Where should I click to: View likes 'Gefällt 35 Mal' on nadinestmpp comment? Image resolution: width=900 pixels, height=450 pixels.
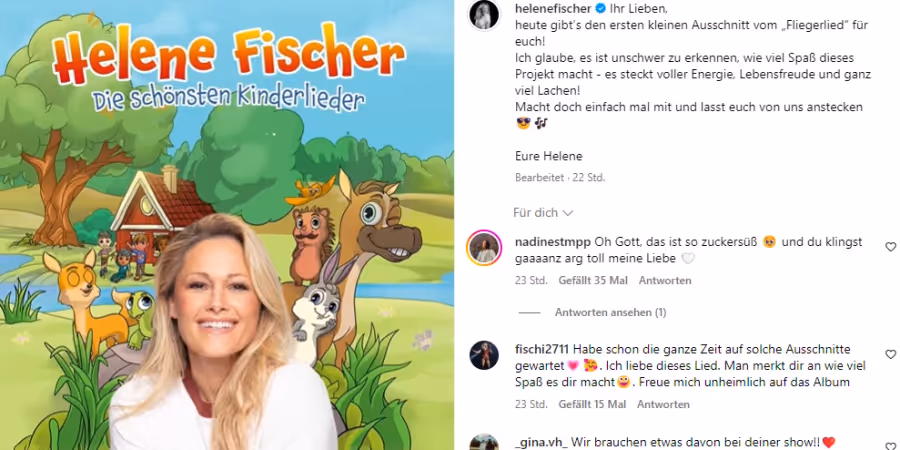click(x=593, y=281)
